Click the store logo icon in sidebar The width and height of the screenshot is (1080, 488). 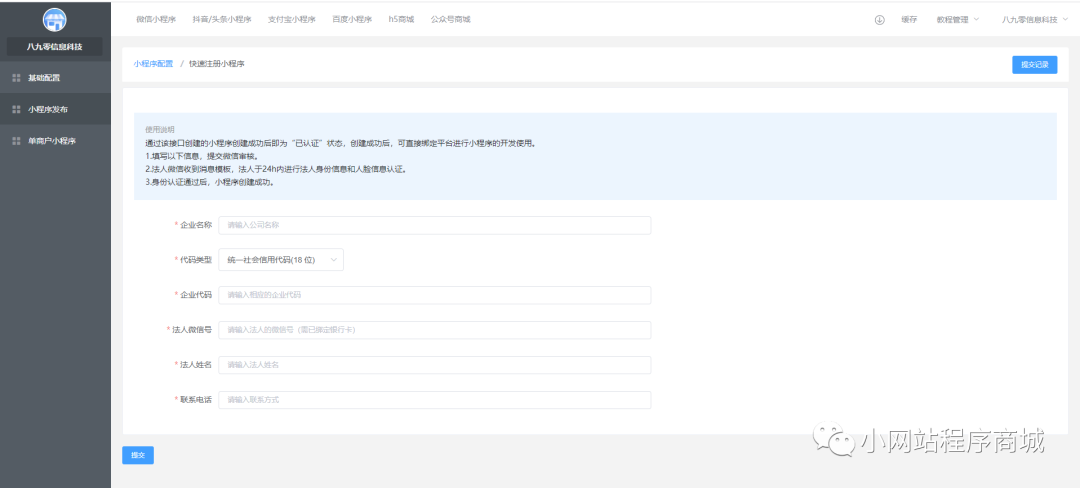[54, 19]
